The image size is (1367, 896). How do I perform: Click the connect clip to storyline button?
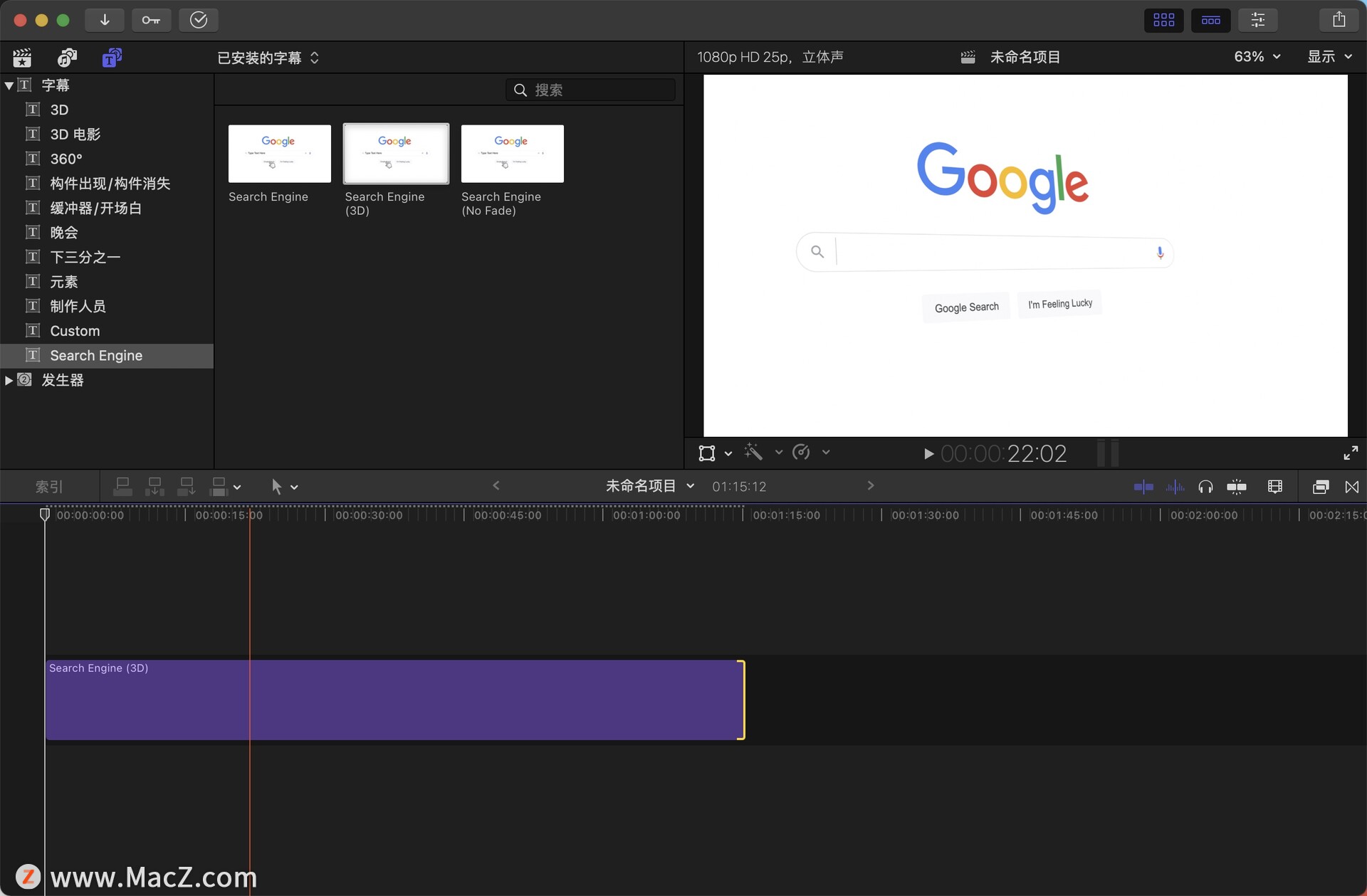[x=122, y=487]
